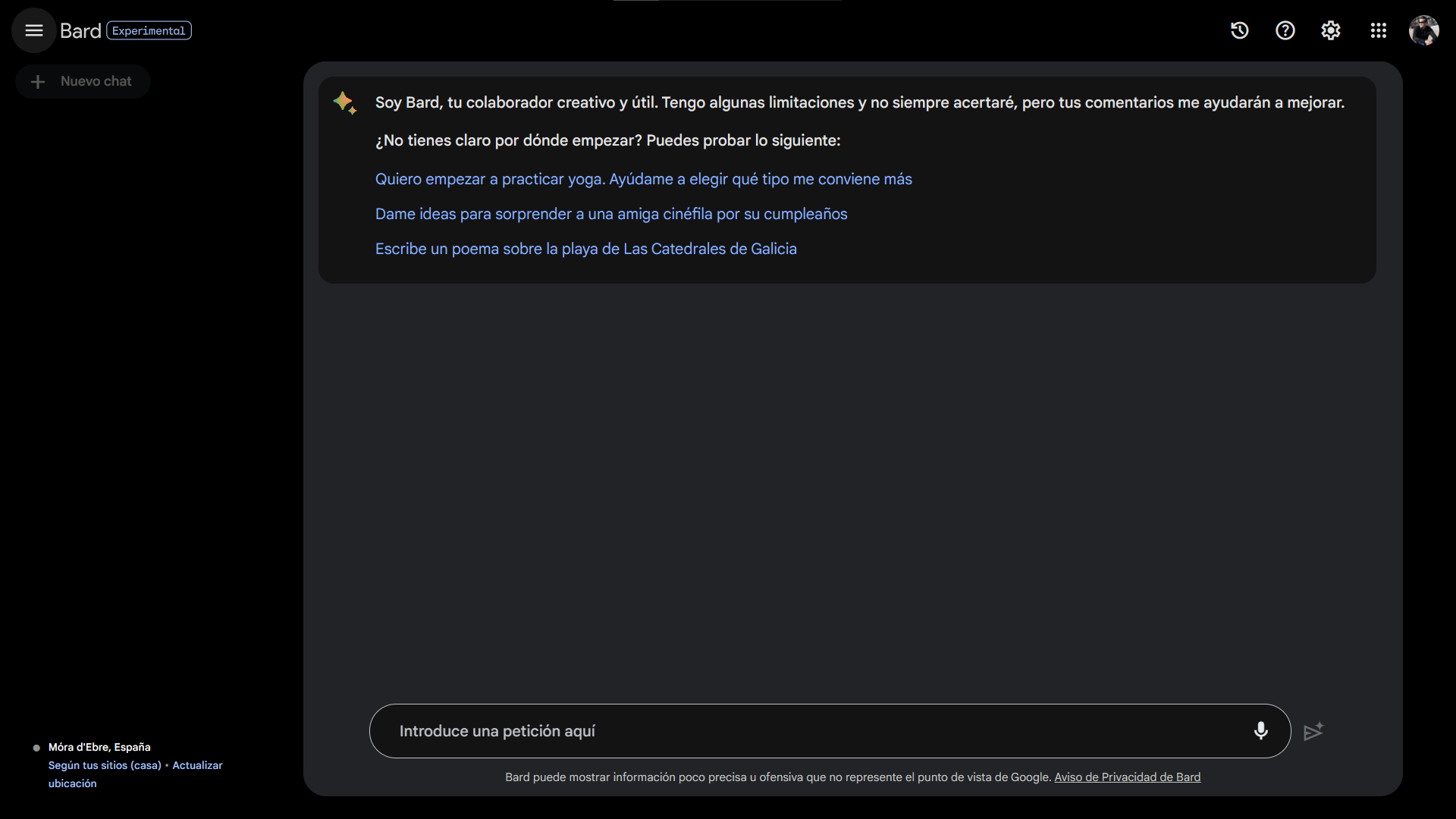The image size is (1456, 819).
Task: Click the Bard logo text
Action: point(80,30)
